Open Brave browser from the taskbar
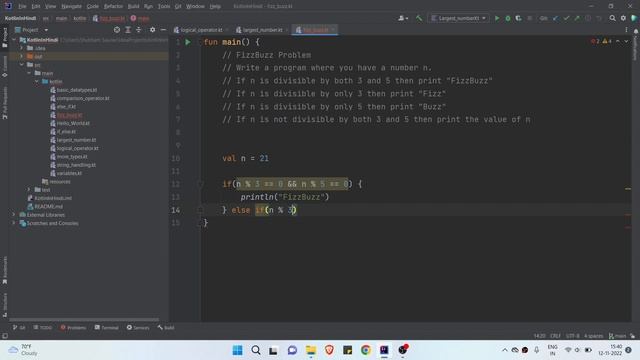The image size is (640, 360). (x=329, y=350)
